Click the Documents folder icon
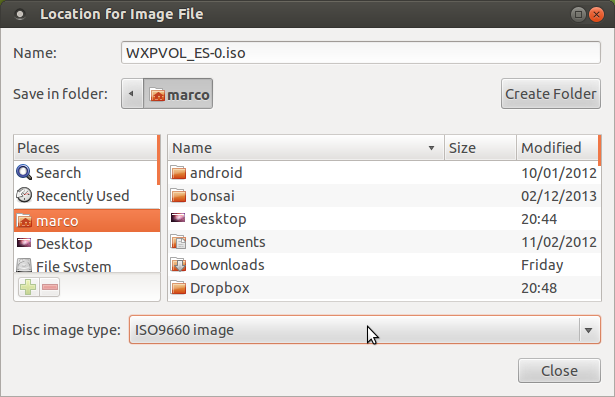The image size is (615, 397). [178, 242]
